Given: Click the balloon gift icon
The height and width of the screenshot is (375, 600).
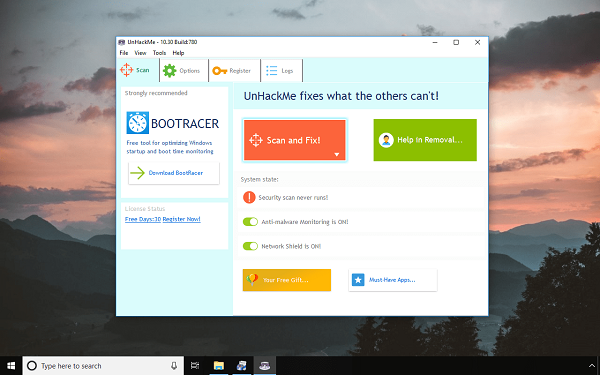Looking at the screenshot, I should 252,279.
